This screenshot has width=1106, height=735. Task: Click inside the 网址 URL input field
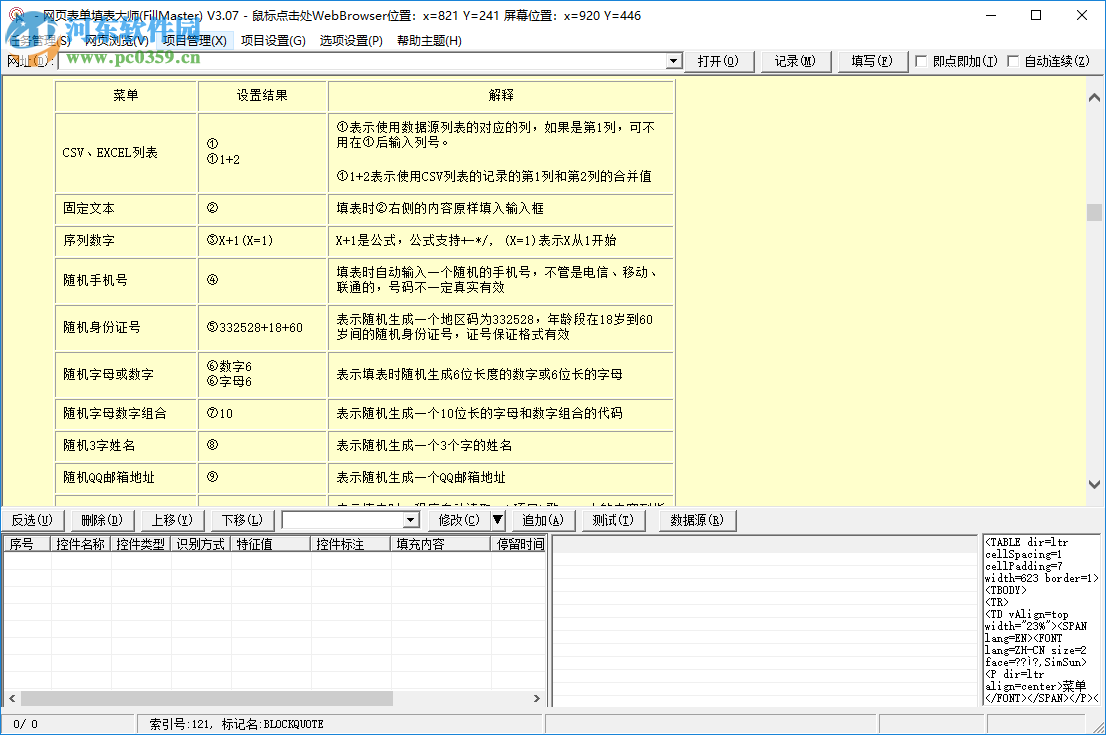(350, 61)
